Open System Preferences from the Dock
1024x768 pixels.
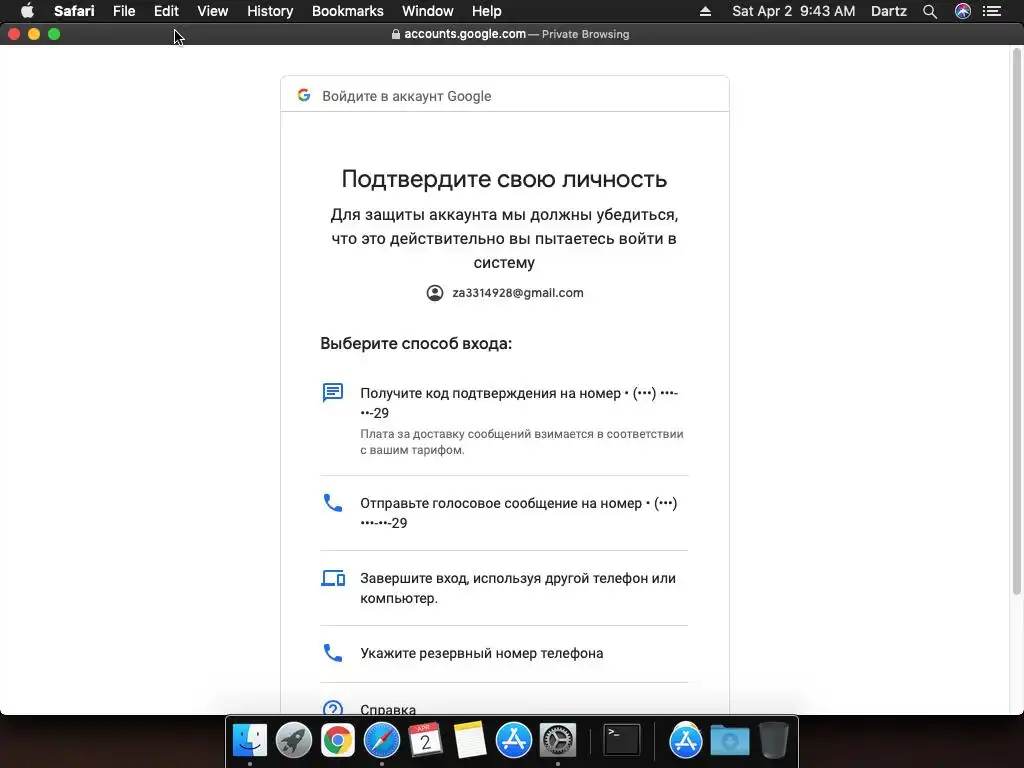(557, 741)
